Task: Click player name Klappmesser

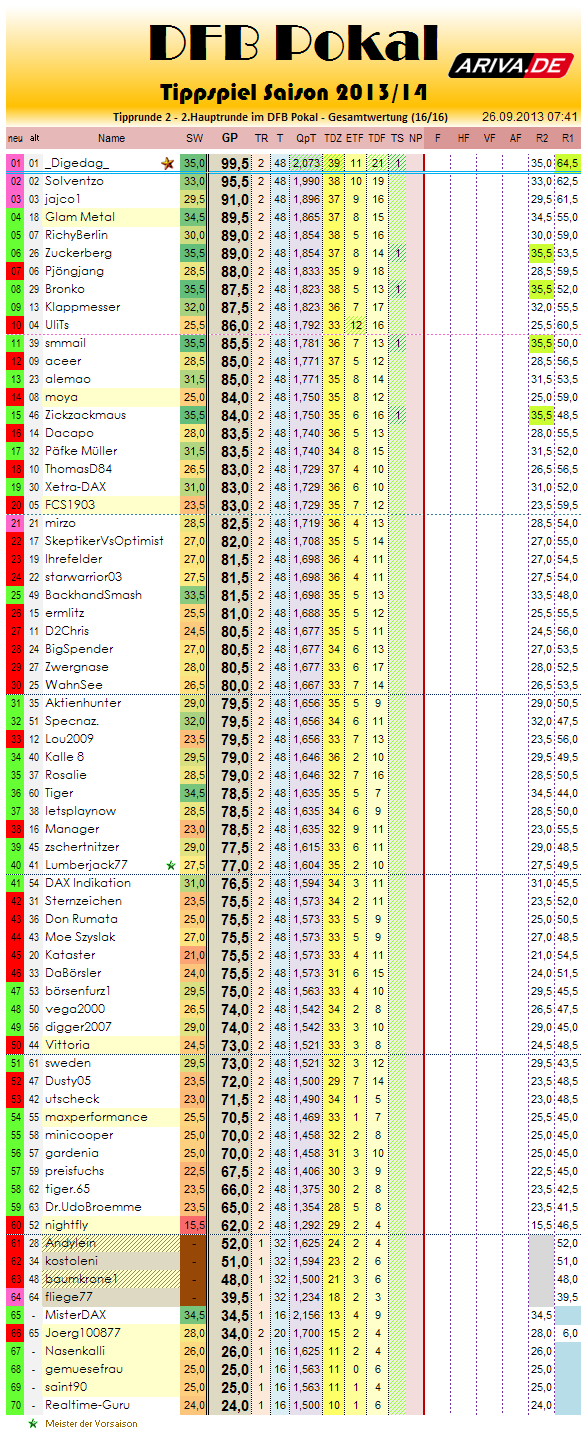Action: (83, 307)
